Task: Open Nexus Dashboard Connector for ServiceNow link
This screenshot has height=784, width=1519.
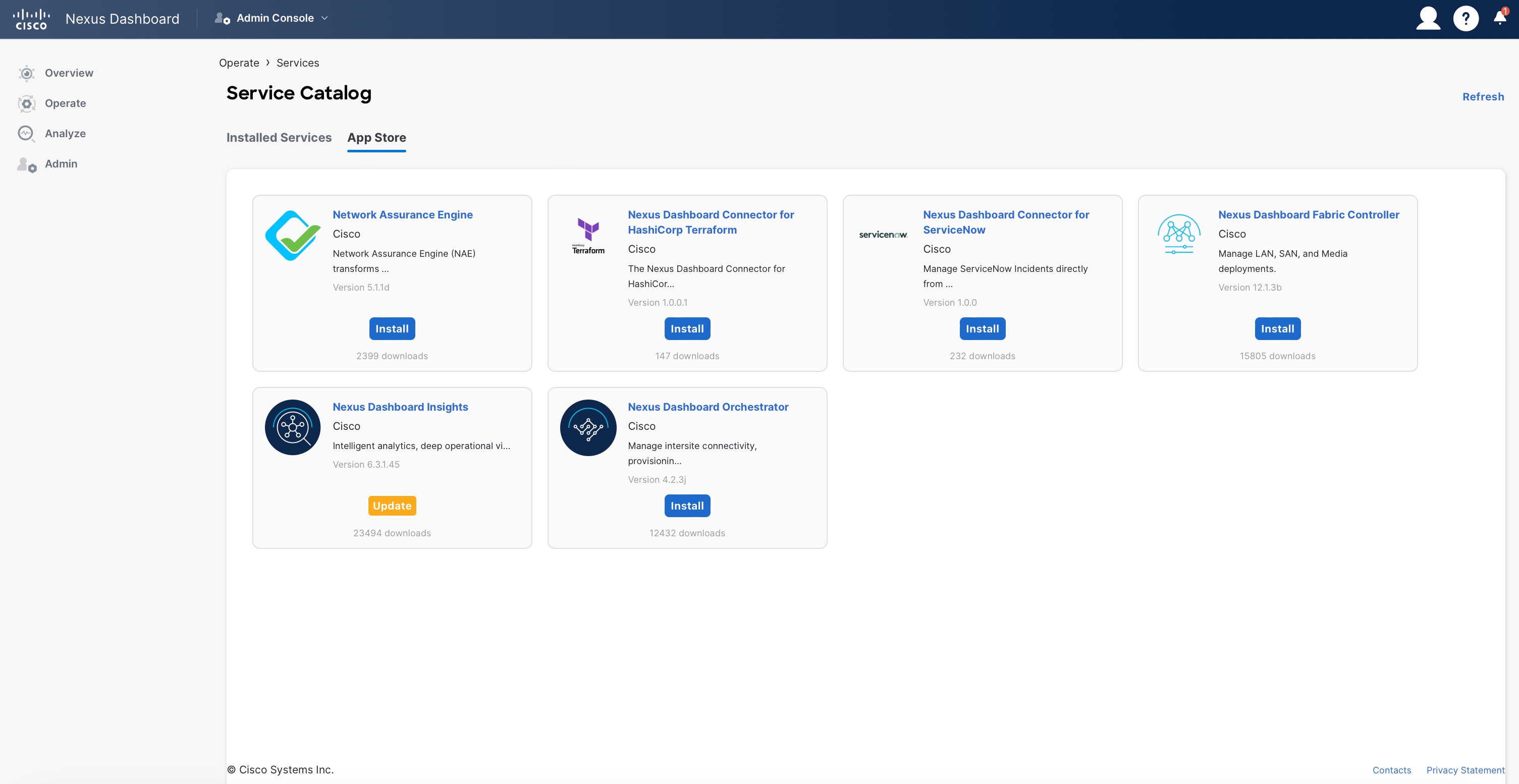Action: (x=1006, y=223)
